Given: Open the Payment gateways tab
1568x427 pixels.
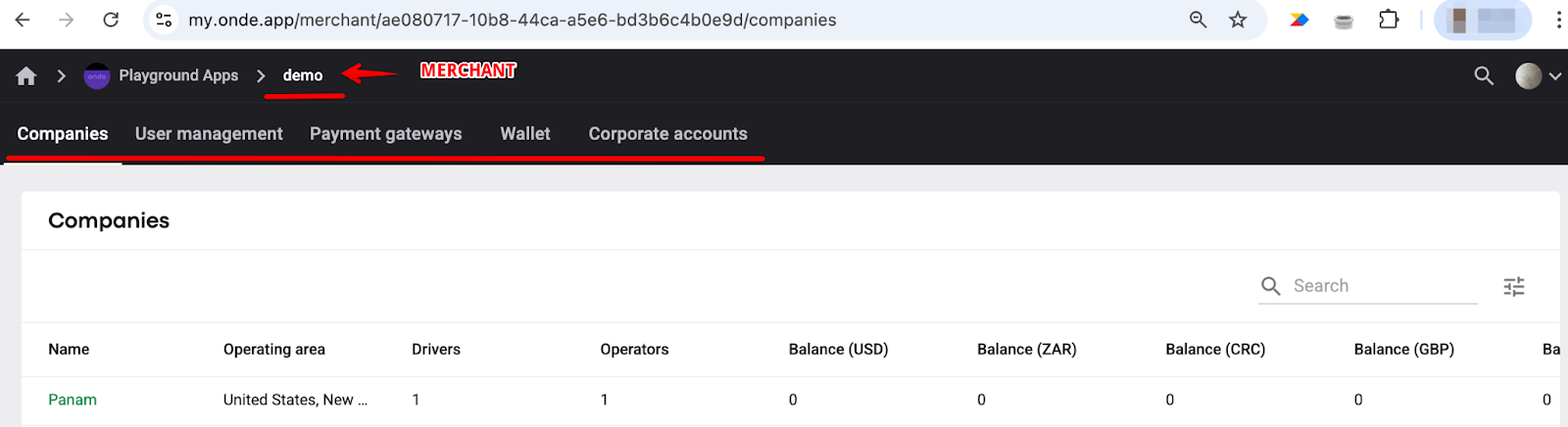Looking at the screenshot, I should pyautogui.click(x=385, y=134).
